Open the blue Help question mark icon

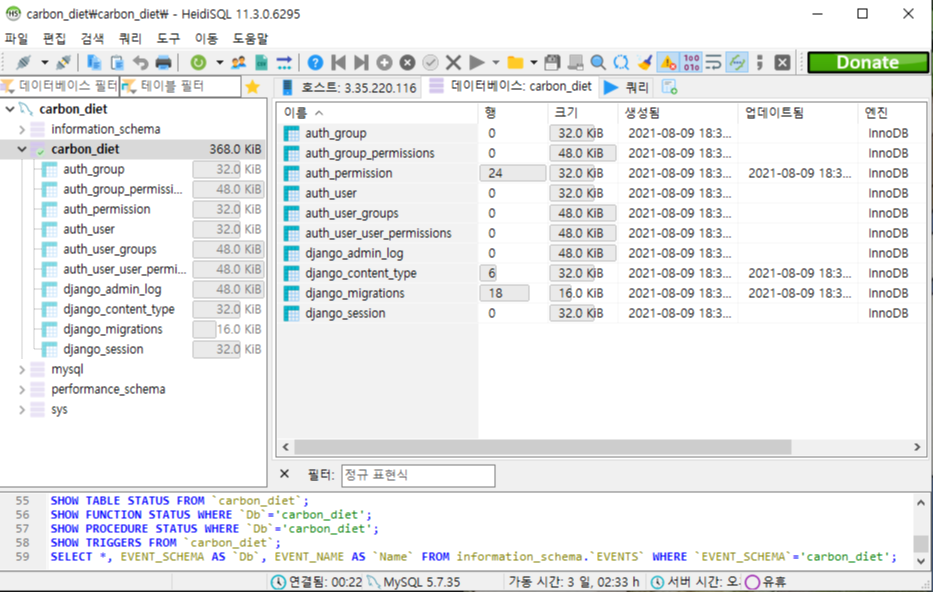315,62
